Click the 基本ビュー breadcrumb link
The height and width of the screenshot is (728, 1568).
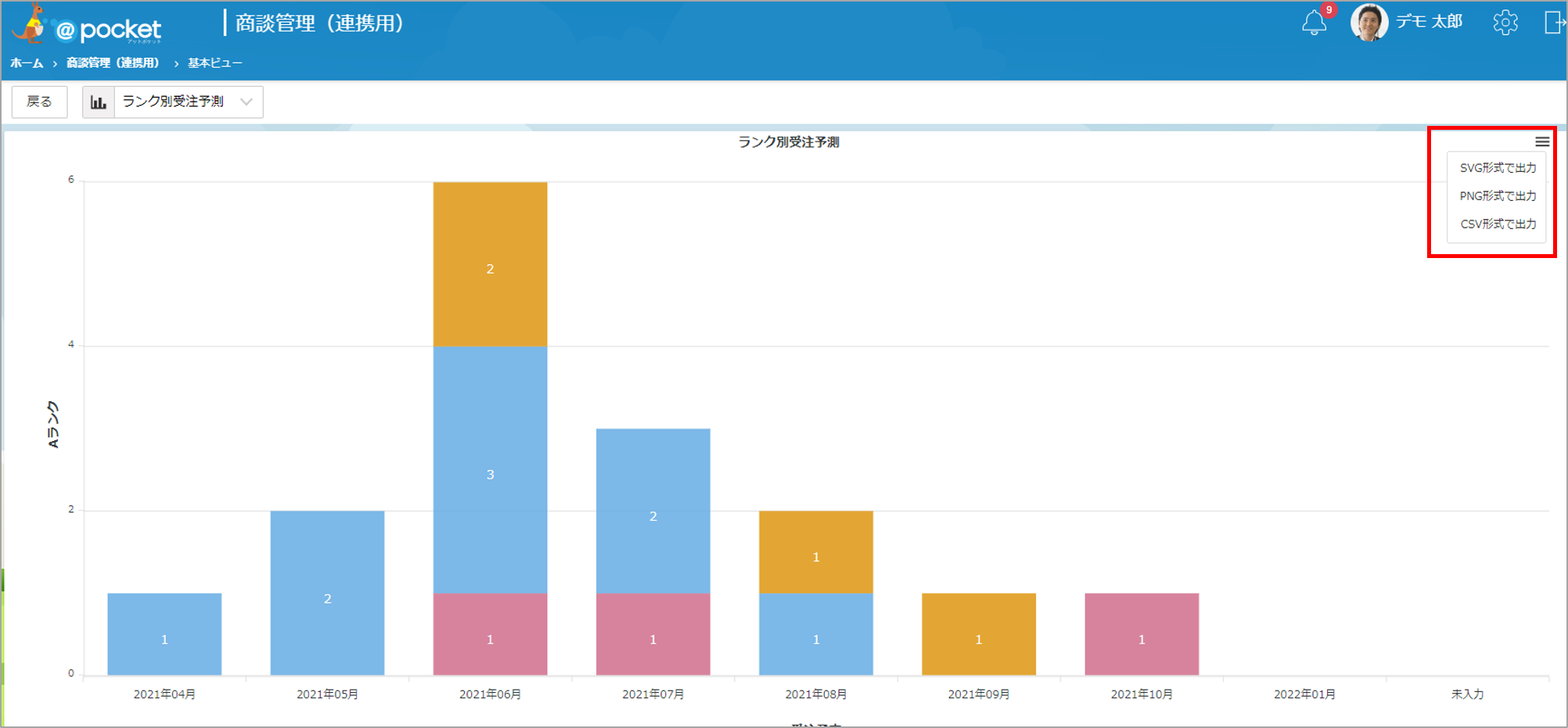coord(215,63)
